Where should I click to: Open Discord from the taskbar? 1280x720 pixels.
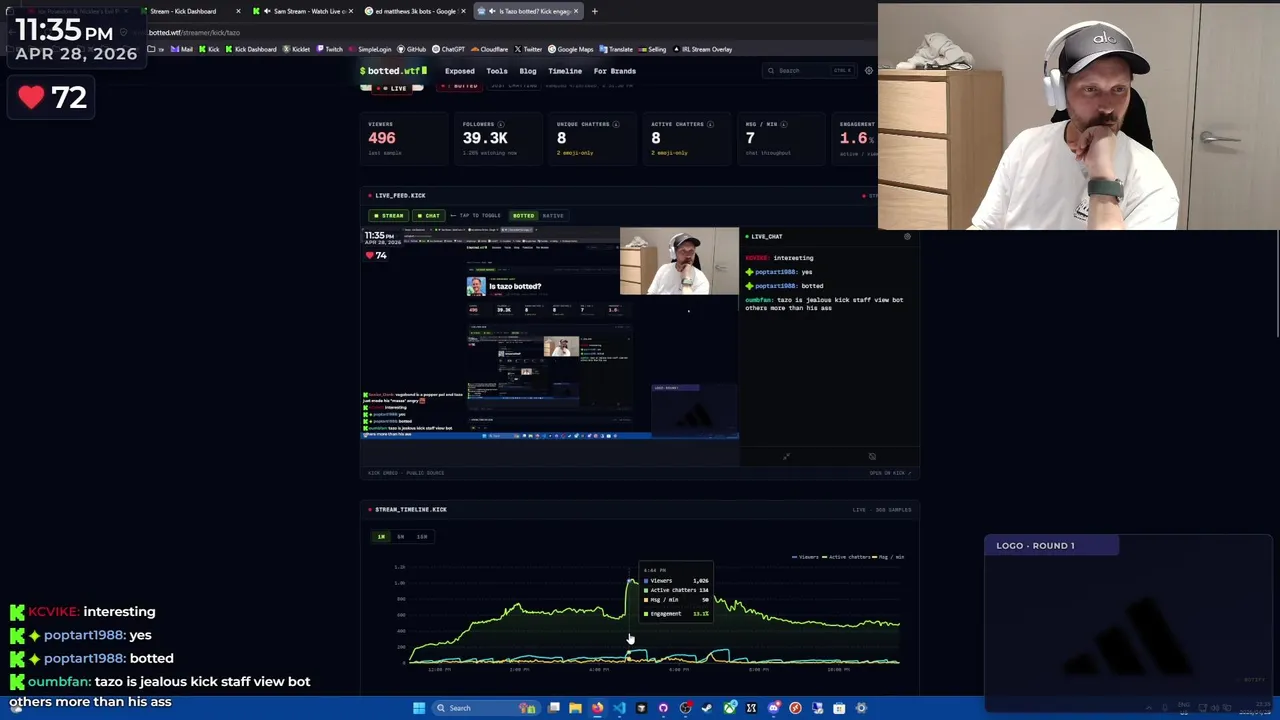(x=773, y=708)
